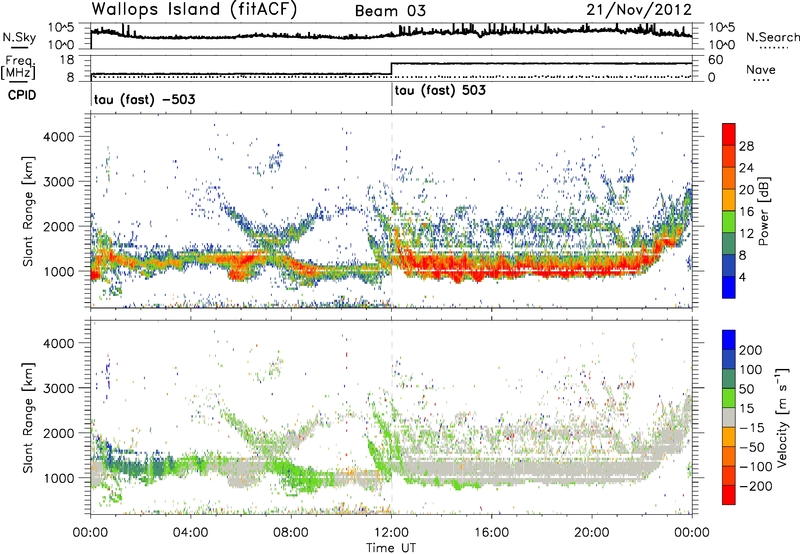Click the "-15" label on Velocity color bar
Viewport: 800px width, 554px height.
click(752, 428)
